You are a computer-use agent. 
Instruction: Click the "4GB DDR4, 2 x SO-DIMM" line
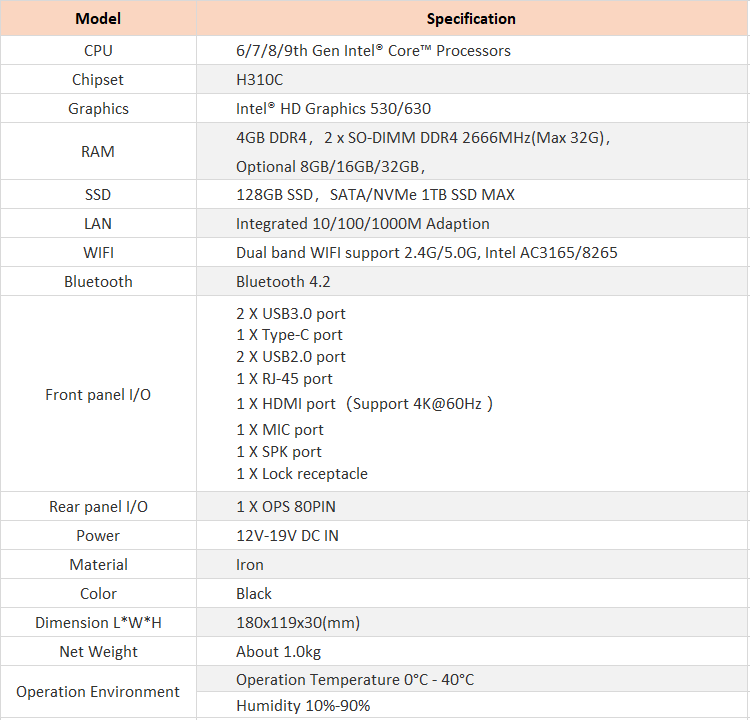[423, 138]
